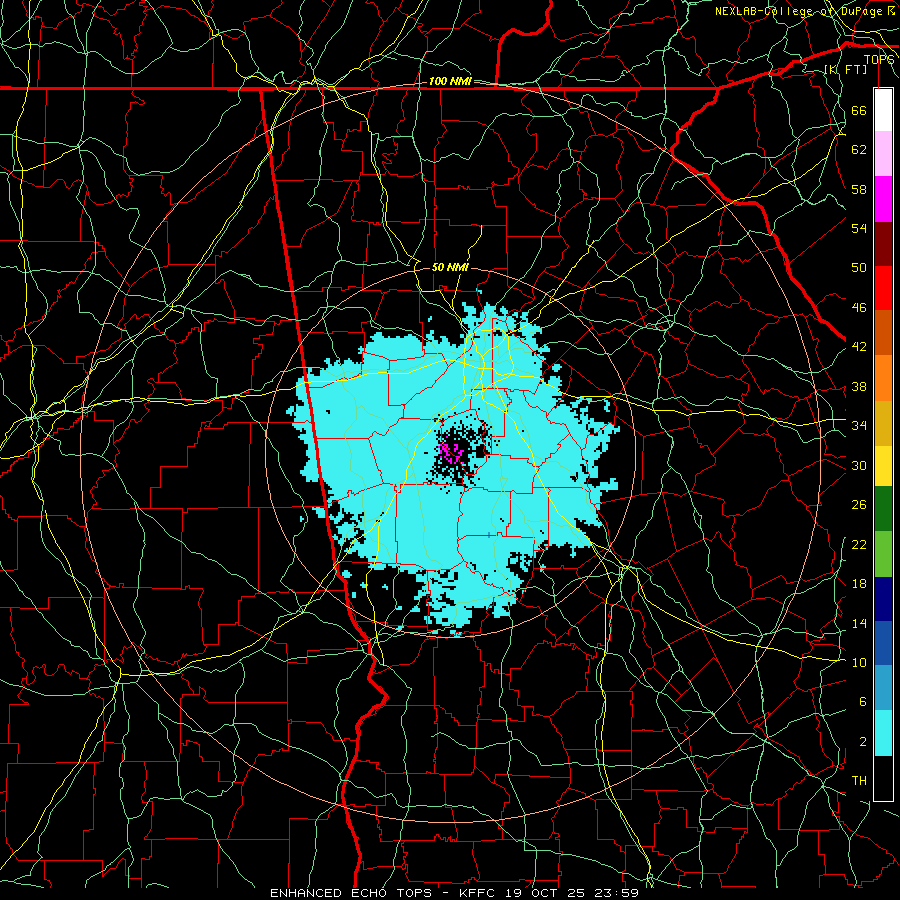Click the 42 legend scale value

[859, 347]
